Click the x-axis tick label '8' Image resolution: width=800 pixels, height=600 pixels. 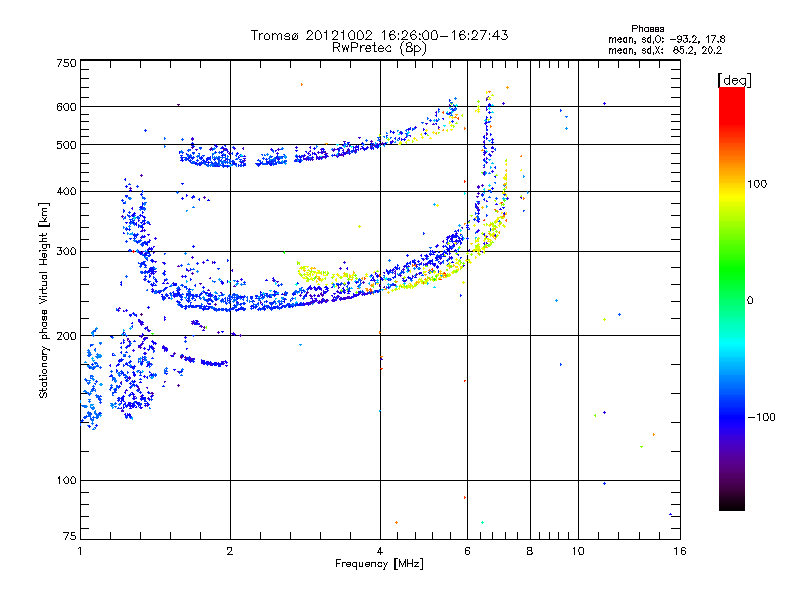pyautogui.click(x=530, y=551)
